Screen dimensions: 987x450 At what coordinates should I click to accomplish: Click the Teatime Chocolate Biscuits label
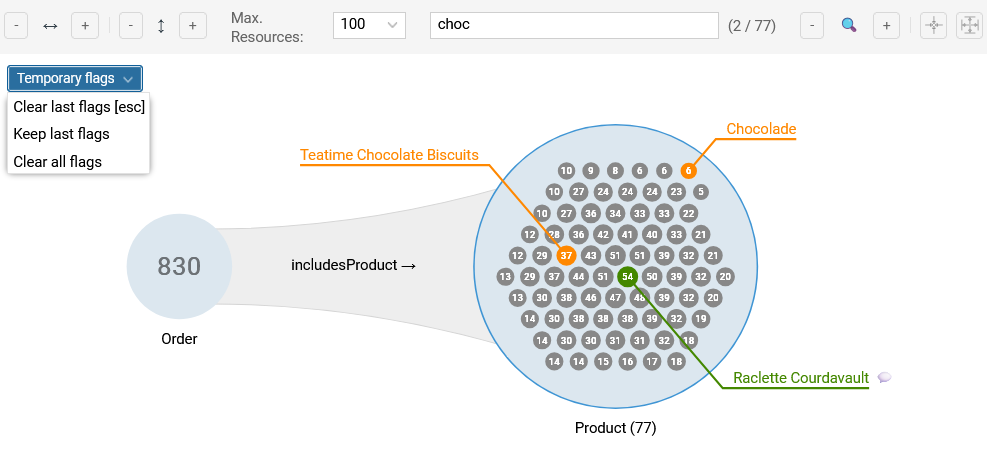coord(389,155)
